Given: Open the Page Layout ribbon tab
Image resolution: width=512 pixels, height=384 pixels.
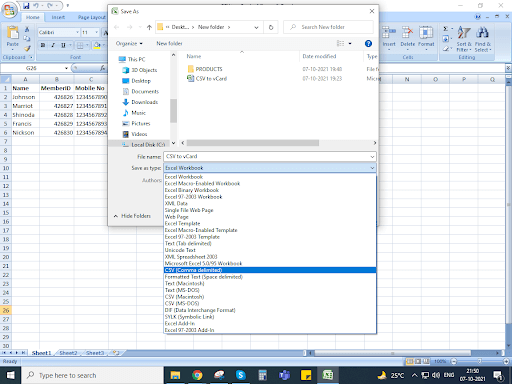Looking at the screenshot, I should [x=91, y=17].
